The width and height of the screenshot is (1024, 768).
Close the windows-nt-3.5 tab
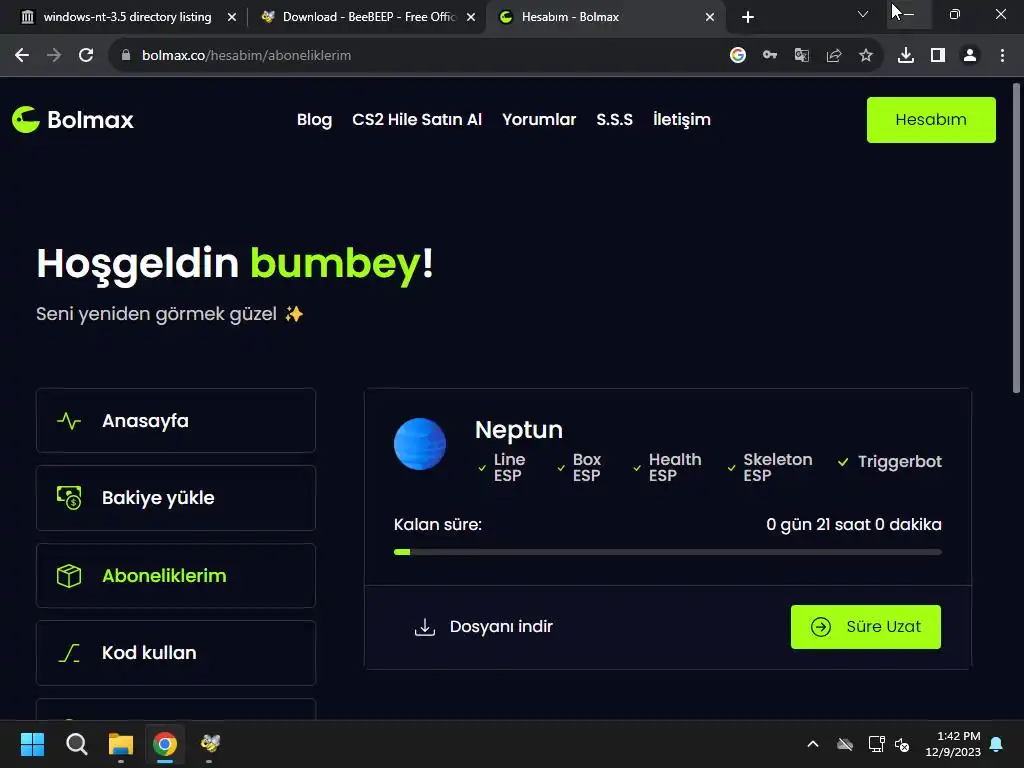(232, 17)
